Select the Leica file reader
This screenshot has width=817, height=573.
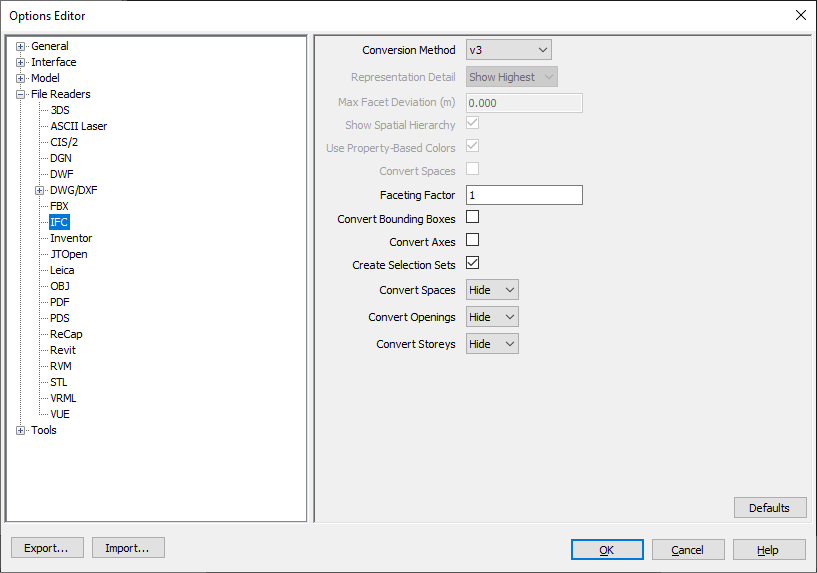62,270
